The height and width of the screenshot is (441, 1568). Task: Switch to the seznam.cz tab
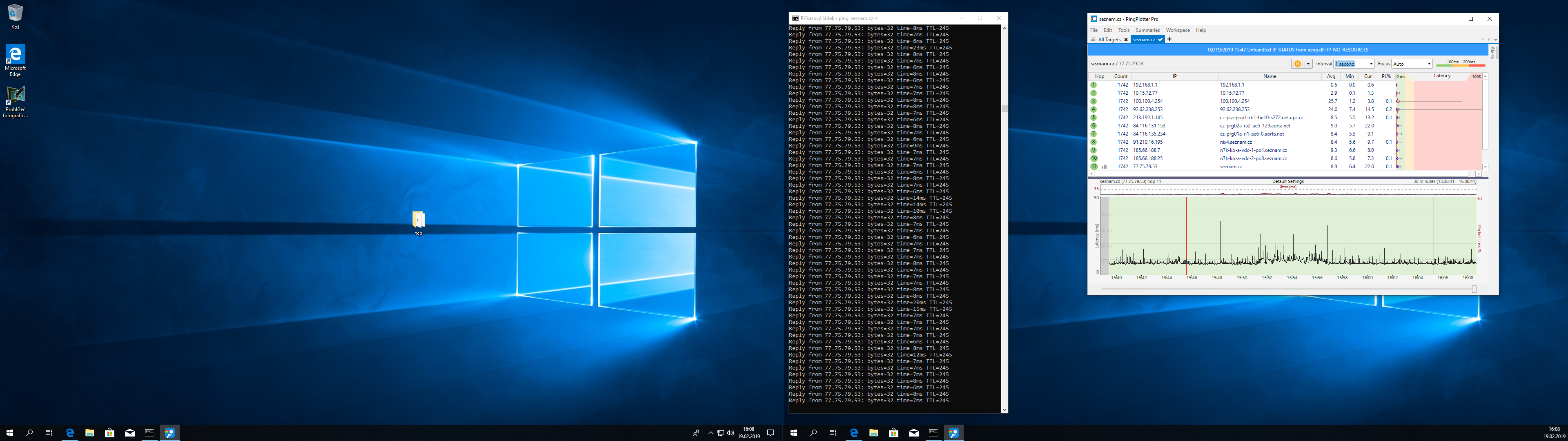pyautogui.click(x=1144, y=40)
